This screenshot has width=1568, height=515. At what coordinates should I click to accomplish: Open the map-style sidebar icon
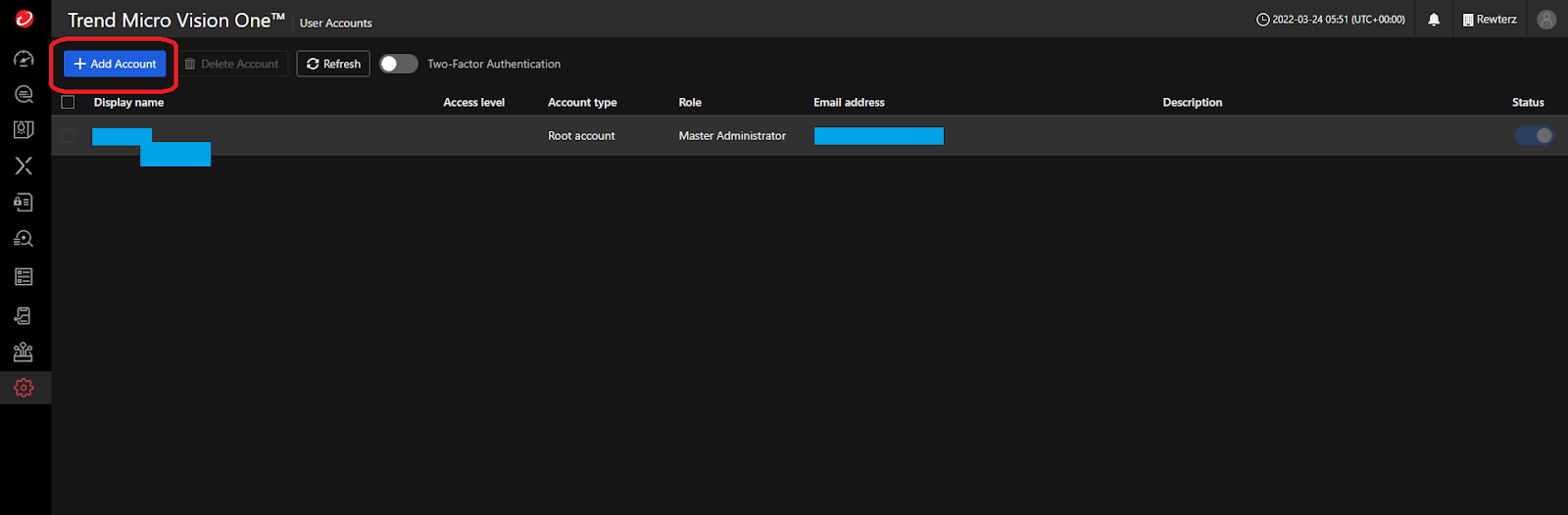click(24, 129)
